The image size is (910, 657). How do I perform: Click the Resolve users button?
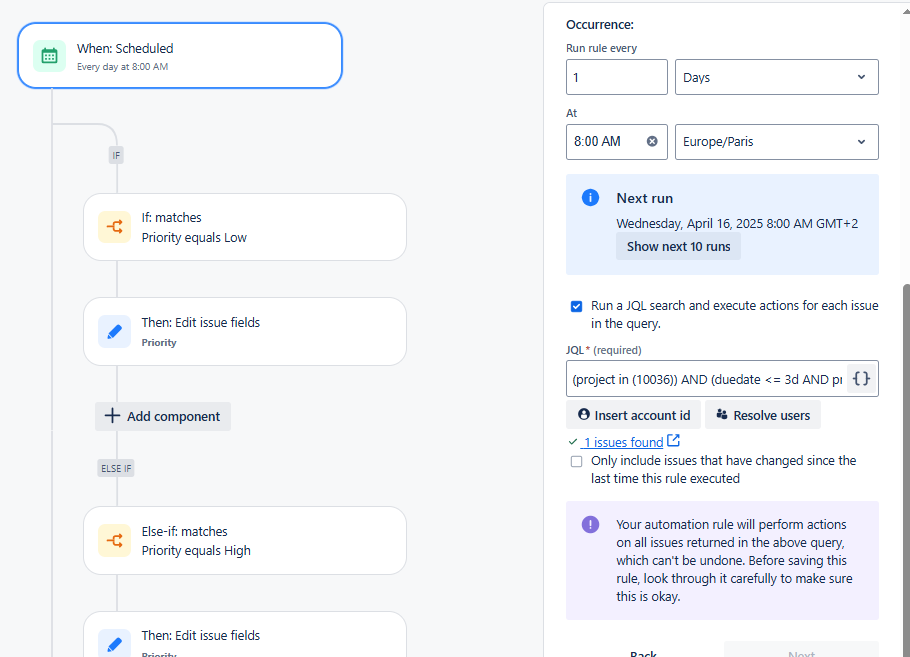click(763, 415)
